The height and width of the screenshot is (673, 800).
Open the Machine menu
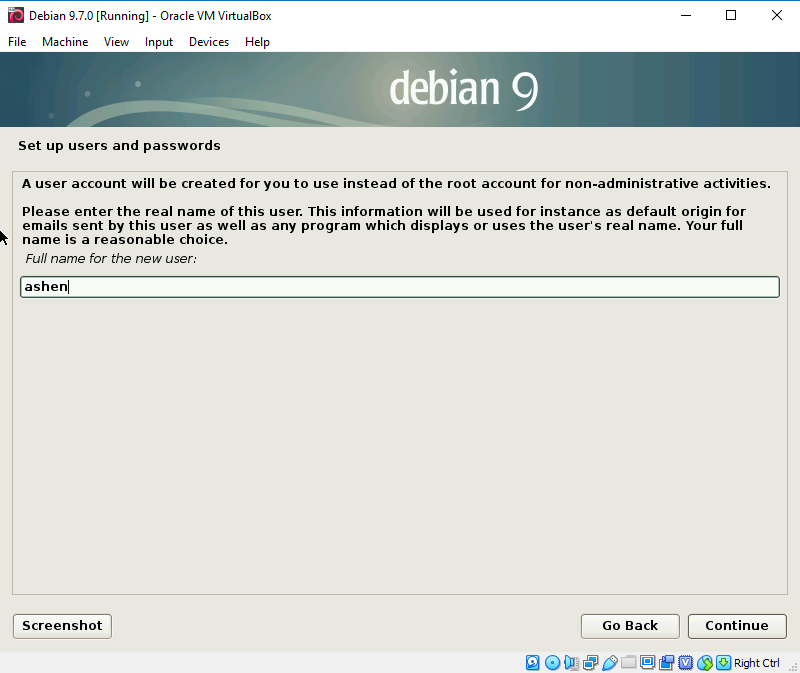tap(65, 42)
